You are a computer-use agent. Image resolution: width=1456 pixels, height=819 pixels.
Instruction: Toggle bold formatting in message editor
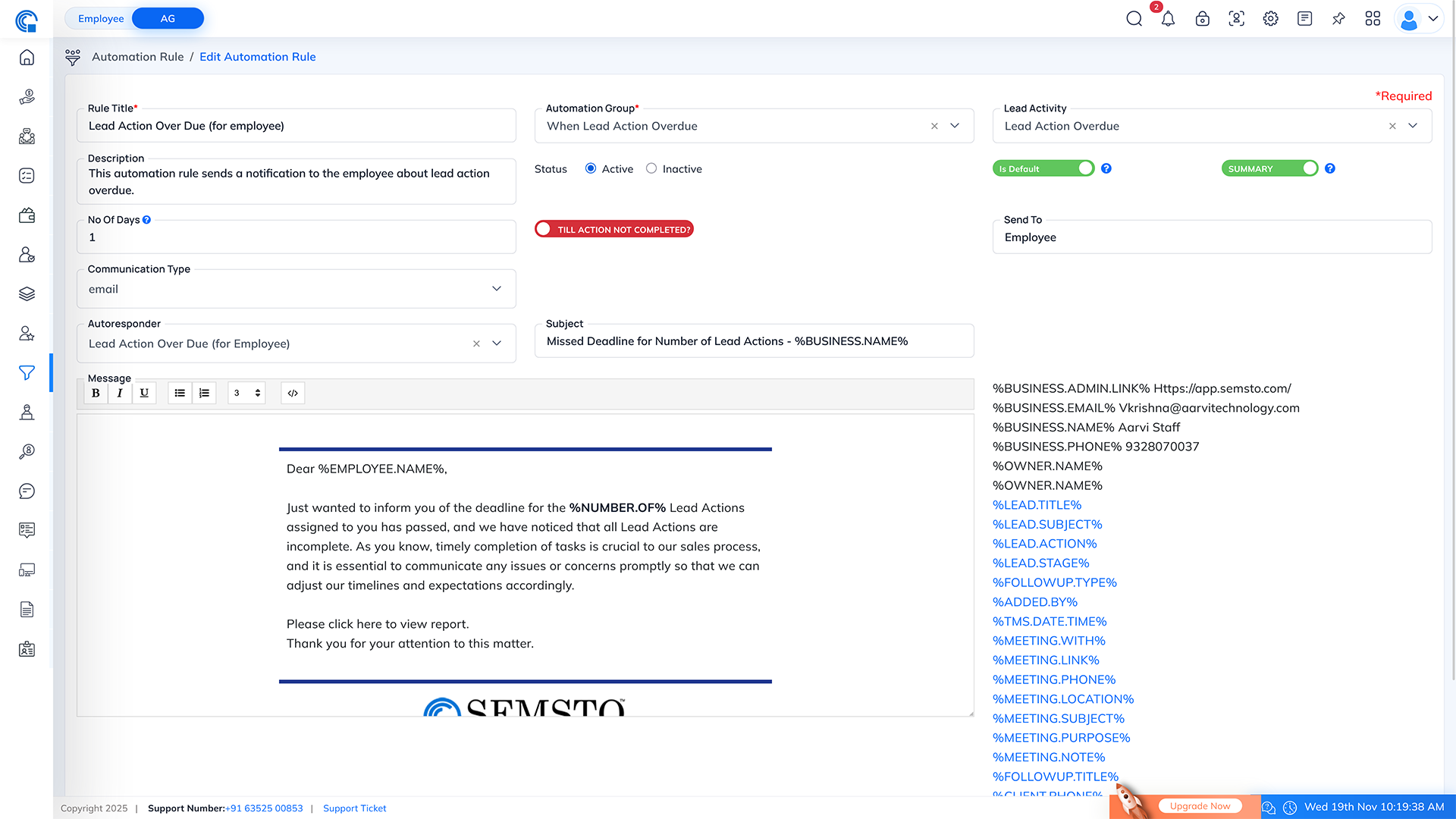(x=96, y=393)
